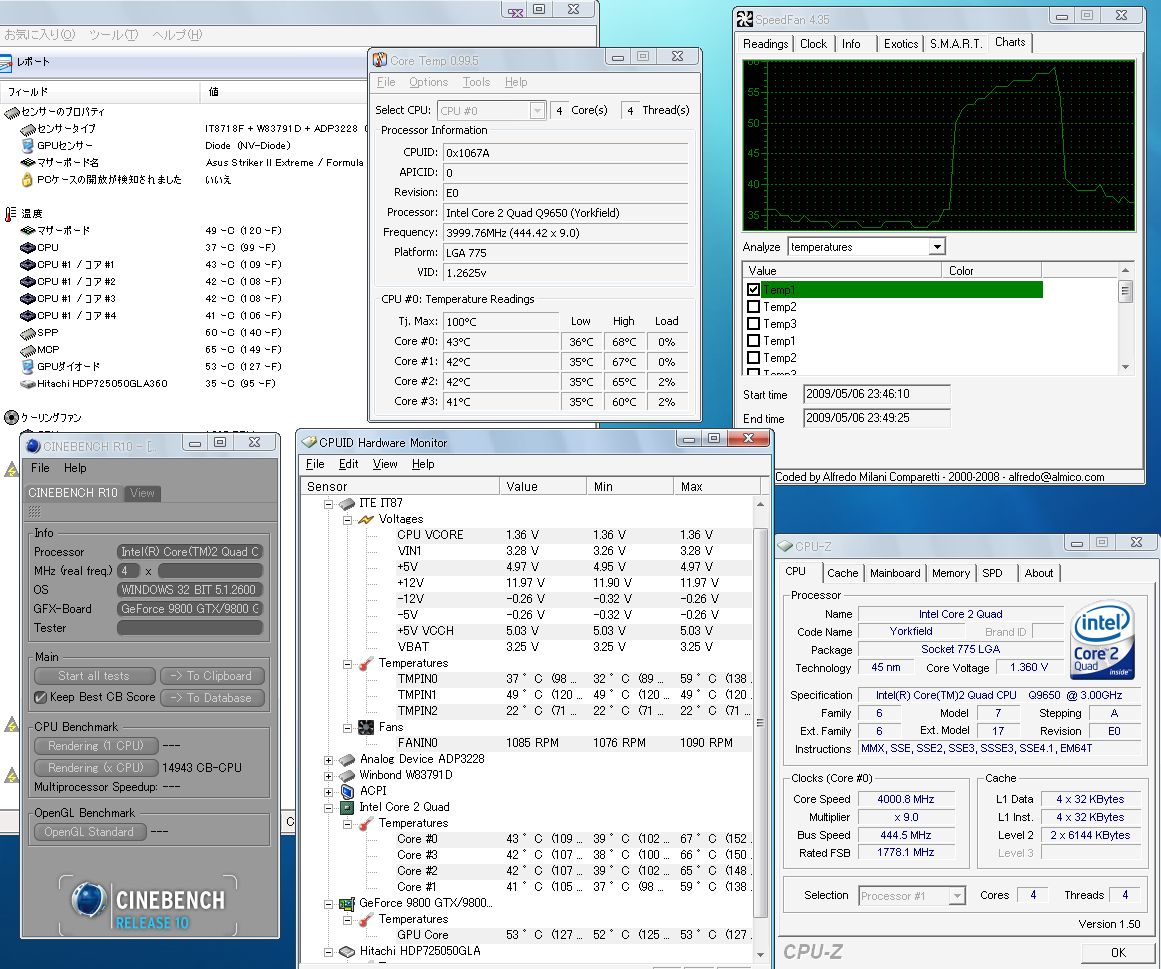Image resolution: width=1161 pixels, height=969 pixels.
Task: Click the Core Temp thermometer title icon
Action: pos(380,60)
